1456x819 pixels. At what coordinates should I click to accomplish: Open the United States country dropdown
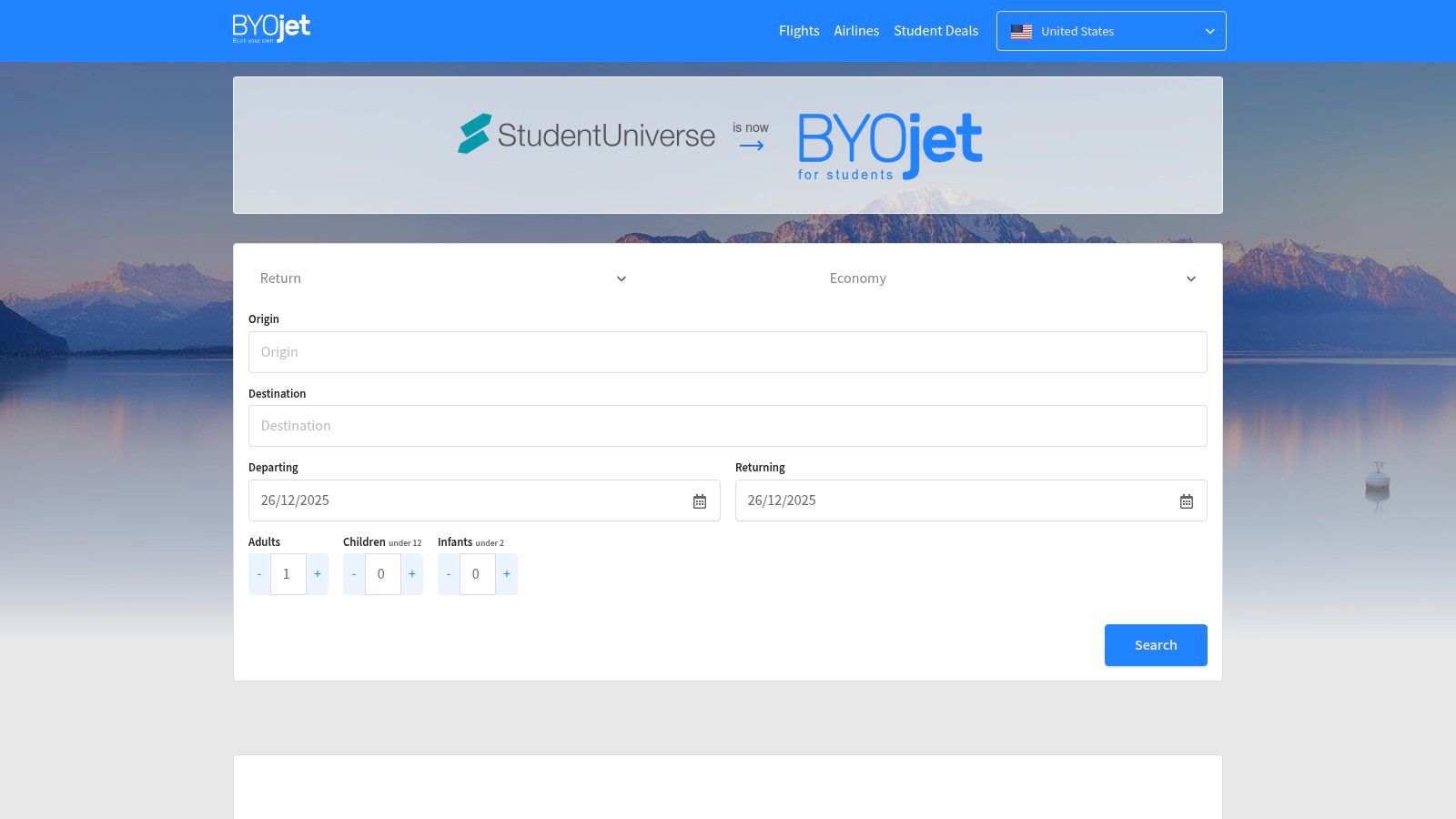[x=1111, y=30]
